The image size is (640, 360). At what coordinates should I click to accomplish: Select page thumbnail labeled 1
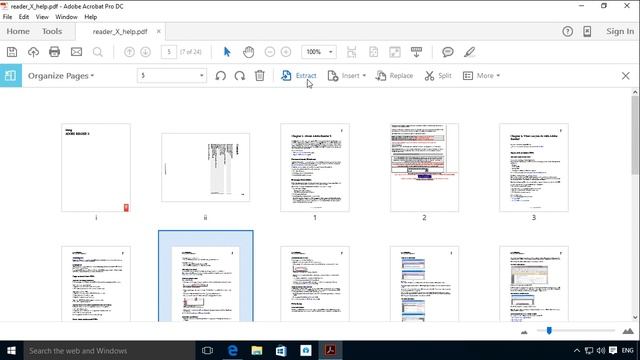click(315, 168)
